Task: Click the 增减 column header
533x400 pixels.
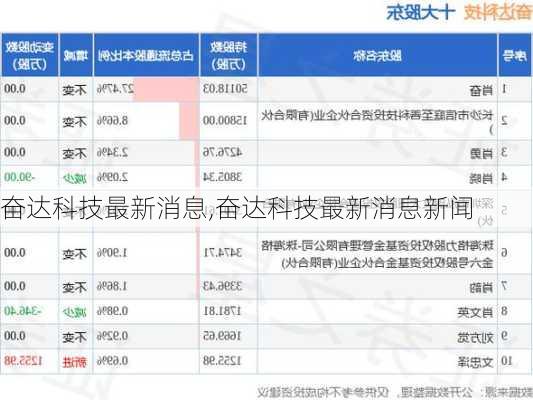Action: (76, 55)
